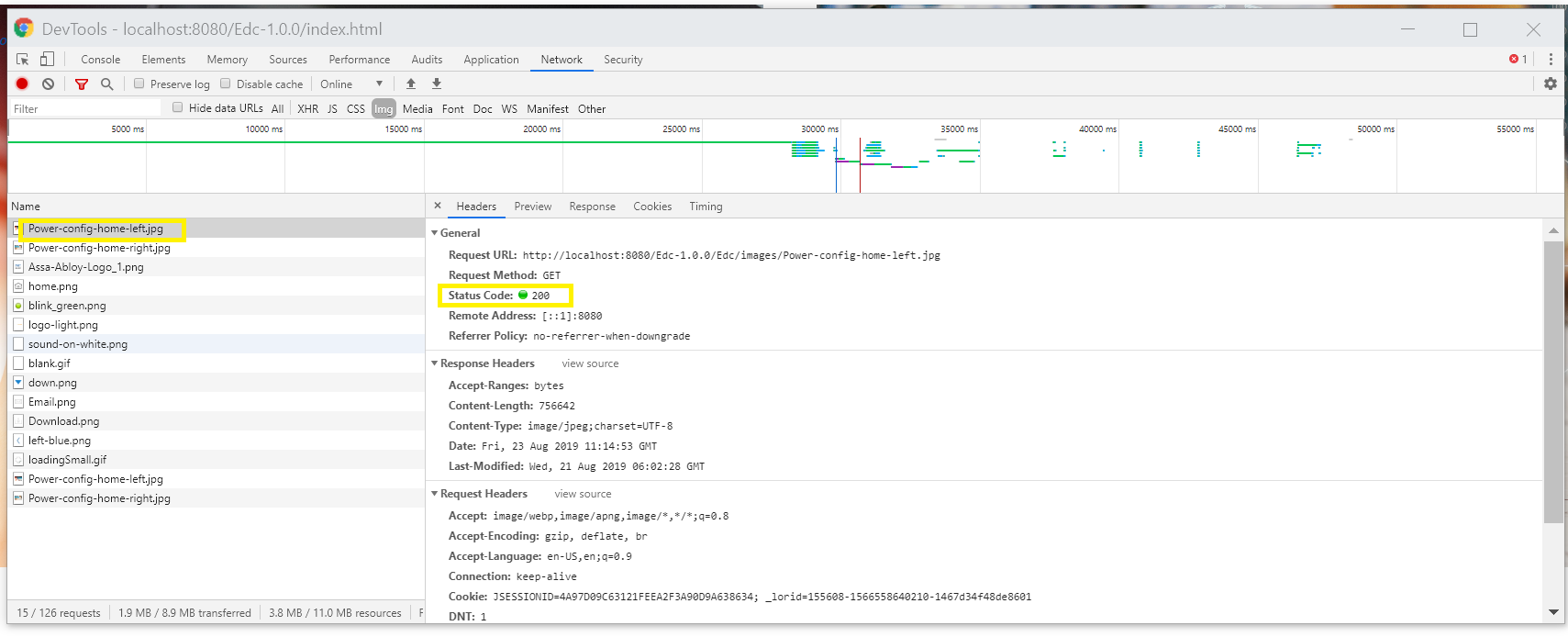Viewport: 1568px width, 637px height.
Task: Open the network settings gear
Action: click(x=1550, y=84)
